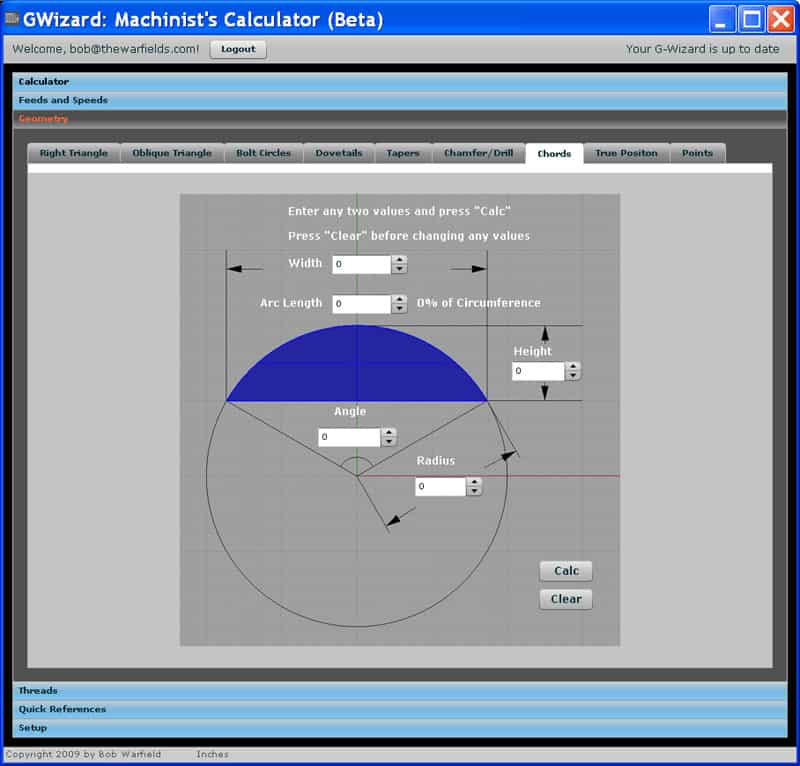Expand the Threads section
The width and height of the screenshot is (800, 766).
coord(38,690)
